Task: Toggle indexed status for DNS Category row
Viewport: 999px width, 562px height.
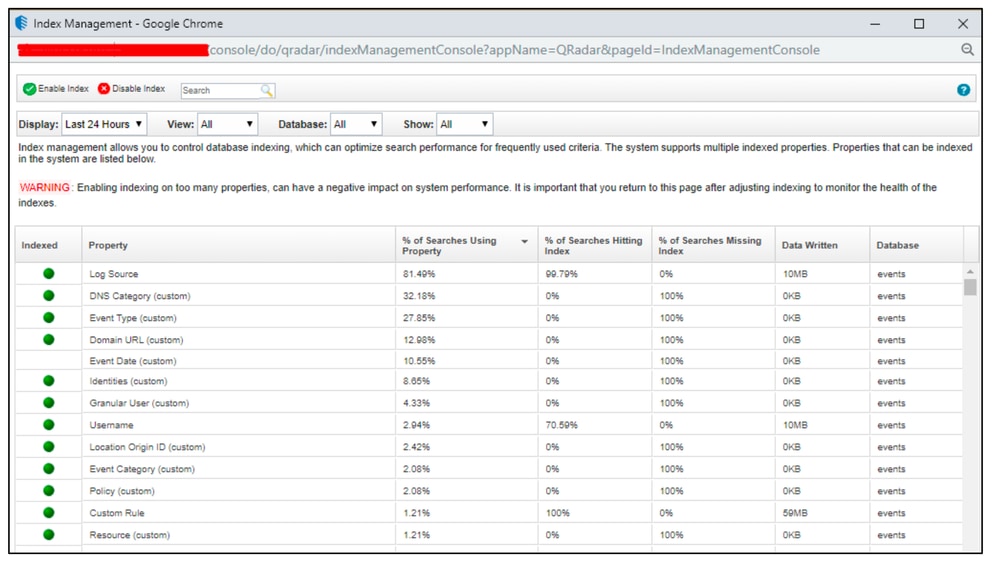Action: (x=49, y=296)
